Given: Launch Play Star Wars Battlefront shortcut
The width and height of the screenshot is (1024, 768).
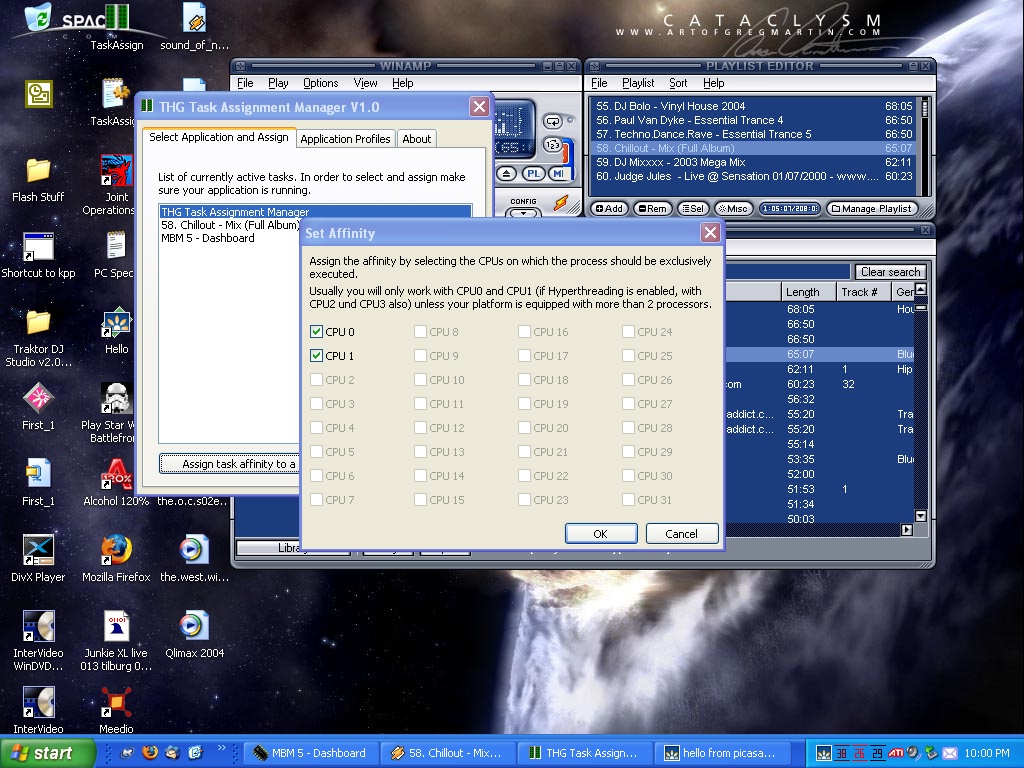Looking at the screenshot, I should tap(114, 413).
